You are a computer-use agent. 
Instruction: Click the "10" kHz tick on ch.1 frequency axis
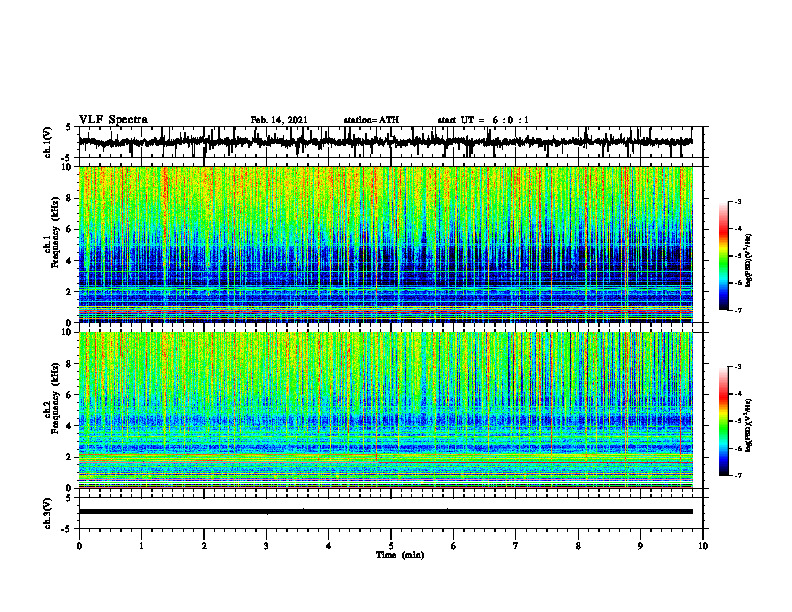(69, 167)
